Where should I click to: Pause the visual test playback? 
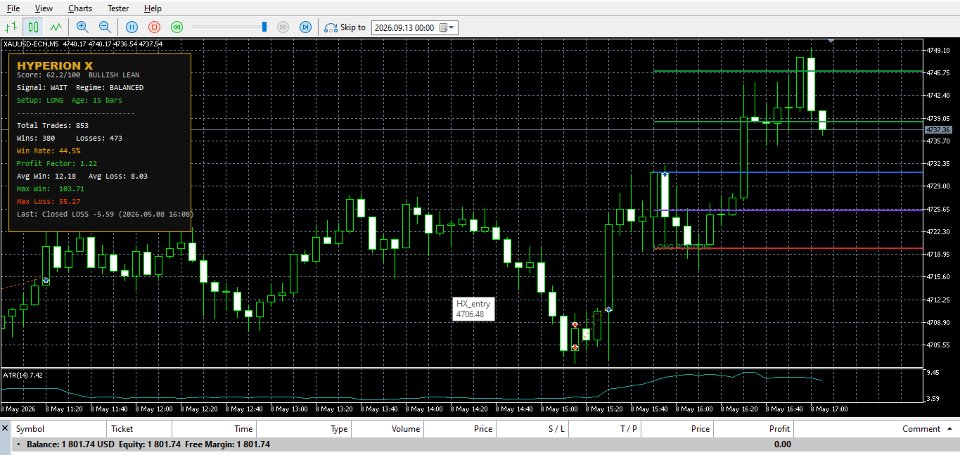pyautogui.click(x=132, y=27)
